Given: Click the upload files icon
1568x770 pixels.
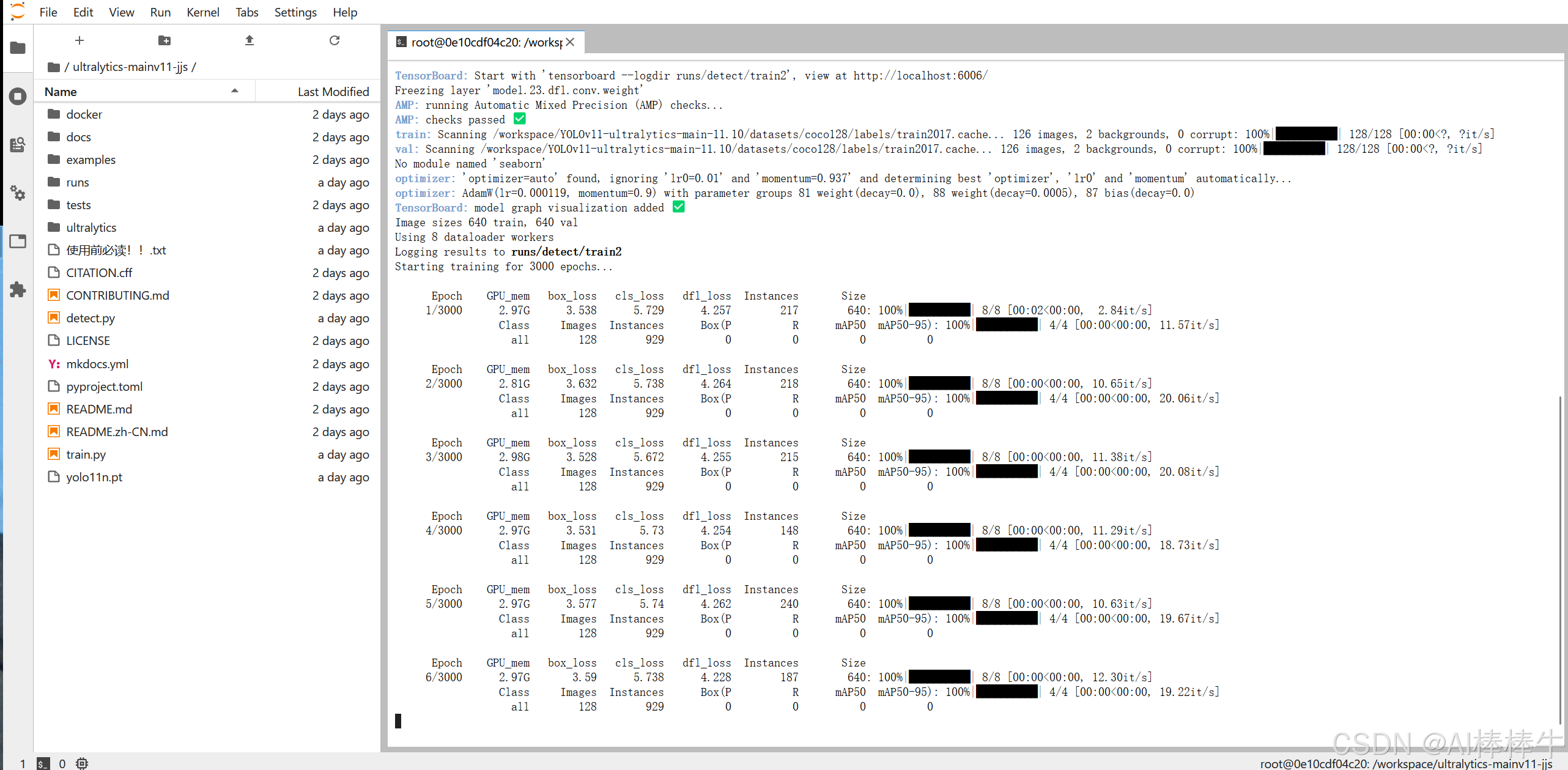Looking at the screenshot, I should pyautogui.click(x=249, y=40).
